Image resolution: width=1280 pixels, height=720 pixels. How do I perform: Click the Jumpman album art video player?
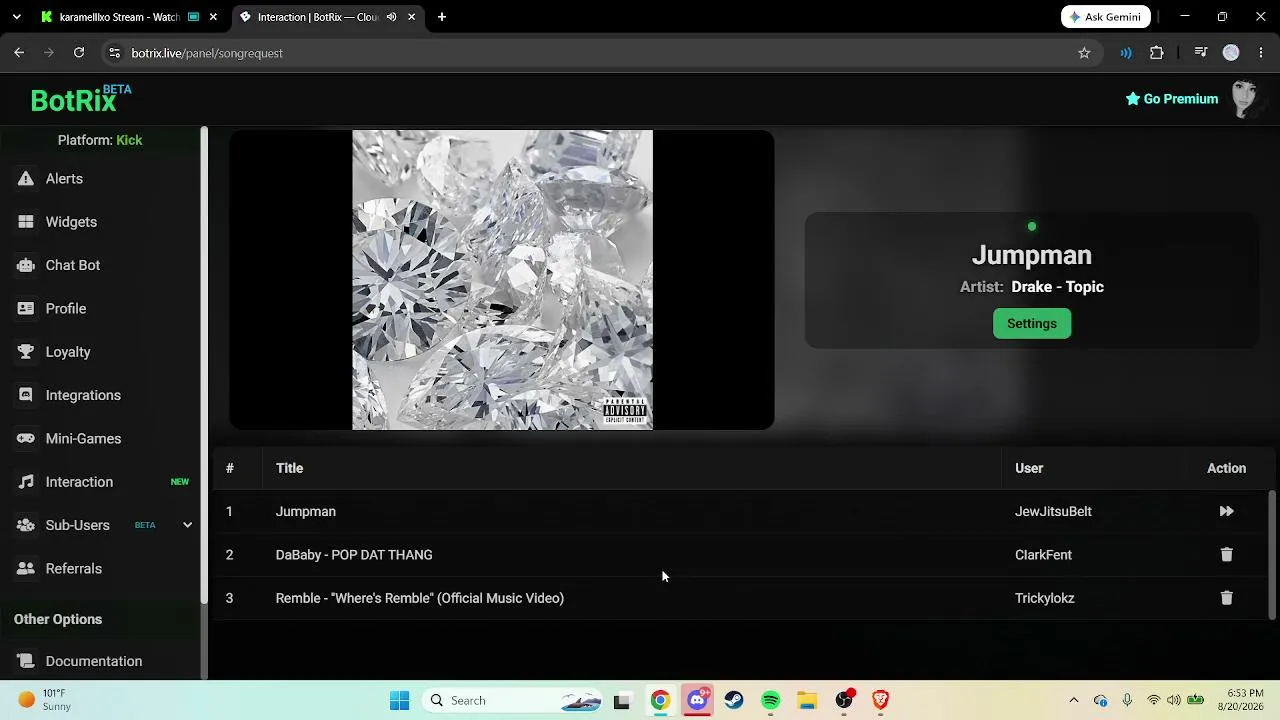coord(502,280)
